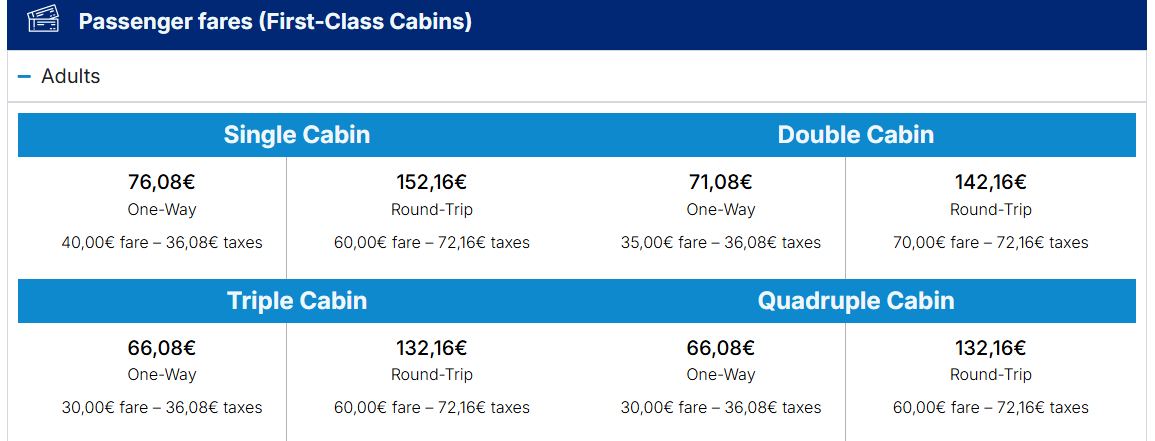Choose Single Cabin one-way 76,08€ fare
Viewport: 1155px width, 441px height.
[x=162, y=182]
